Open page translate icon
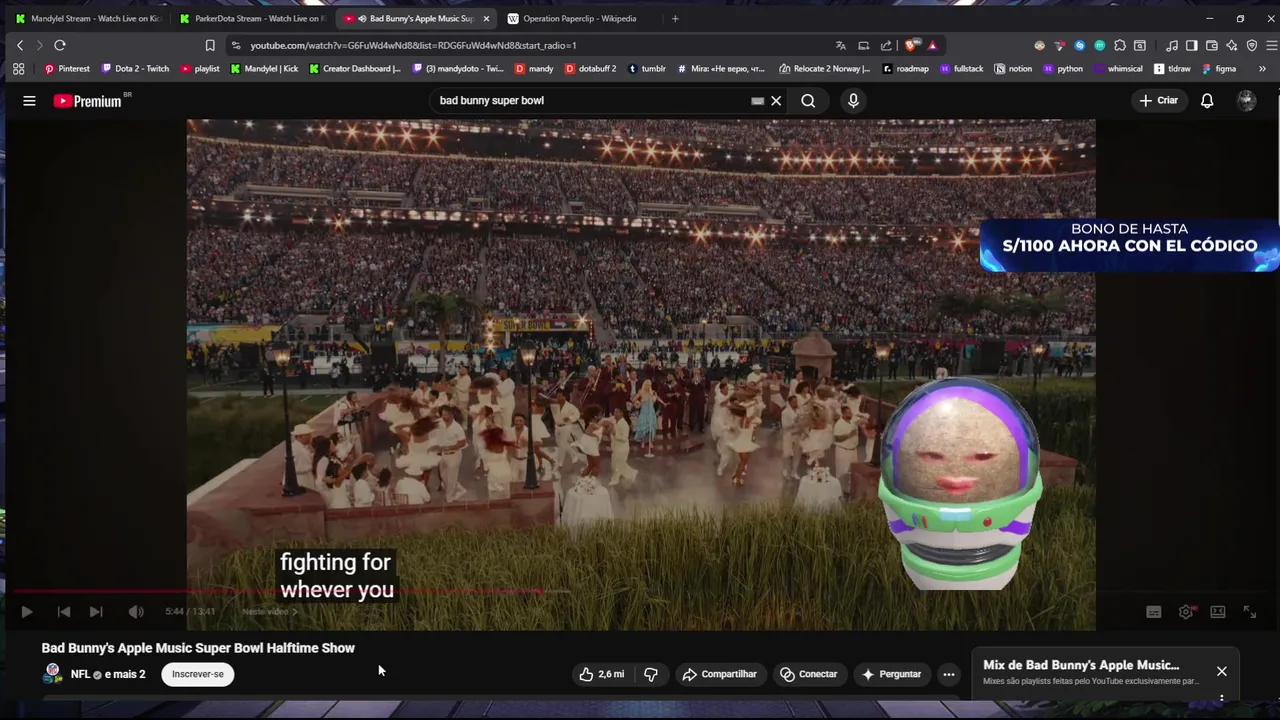Screen dimensions: 1280x720 click(840, 45)
